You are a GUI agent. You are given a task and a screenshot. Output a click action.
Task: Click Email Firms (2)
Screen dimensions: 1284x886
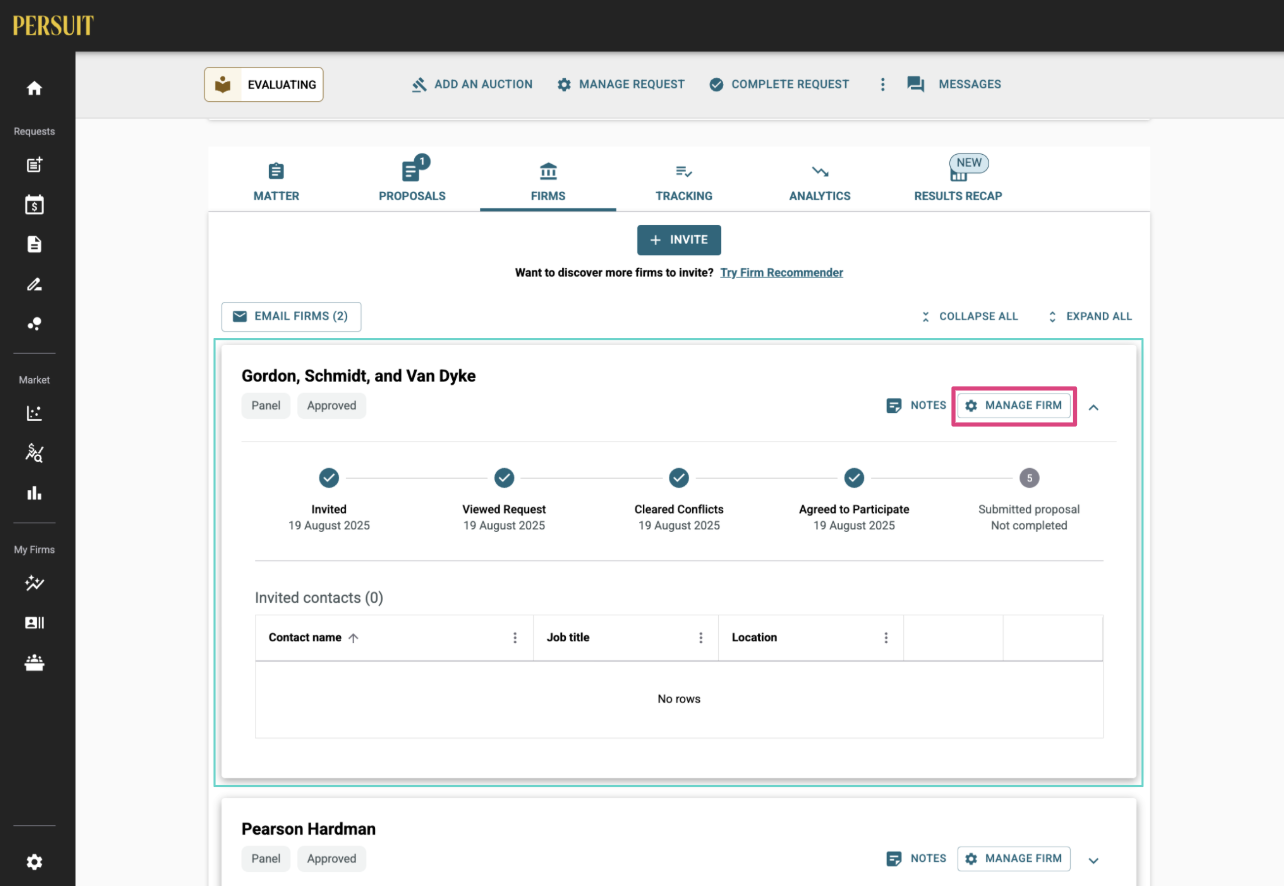click(291, 316)
